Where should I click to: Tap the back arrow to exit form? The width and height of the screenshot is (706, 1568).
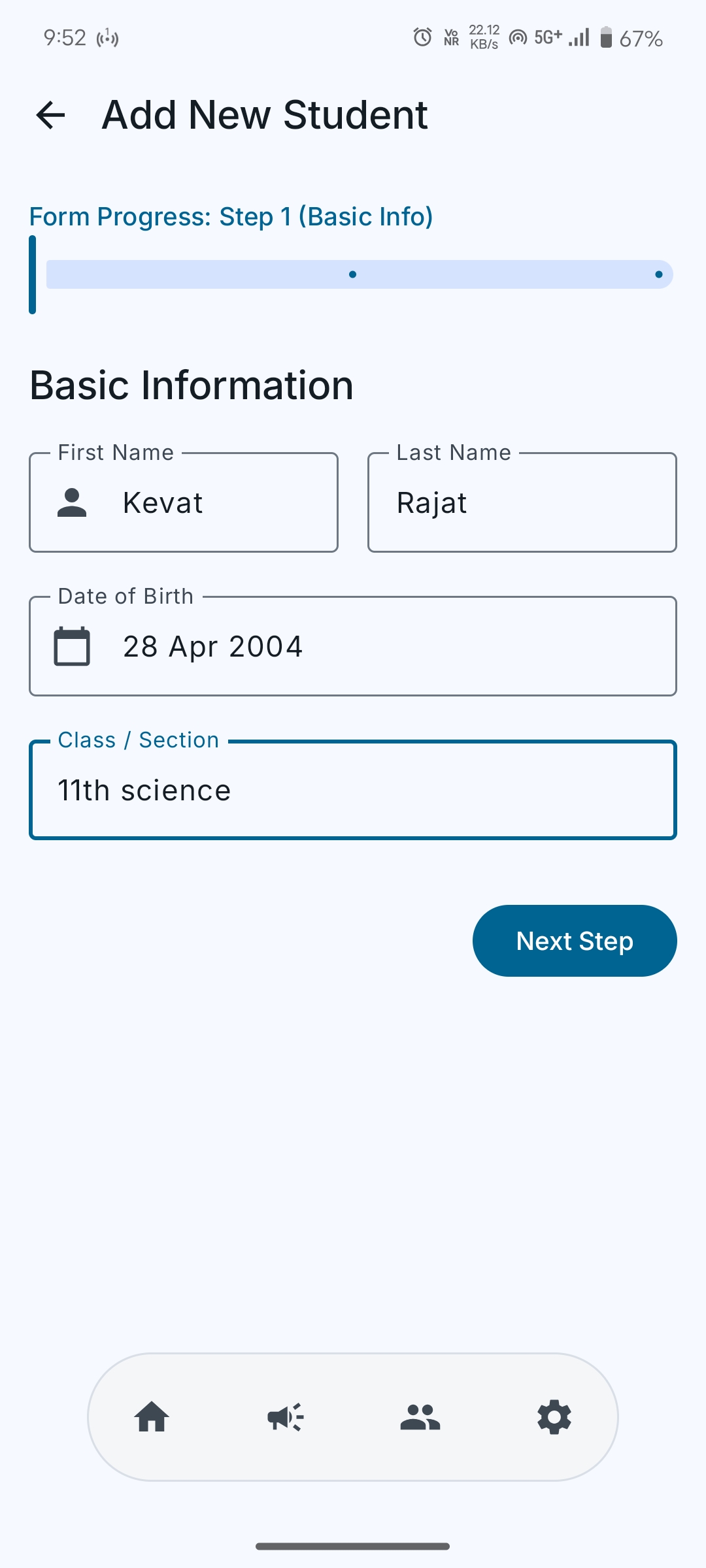point(50,115)
